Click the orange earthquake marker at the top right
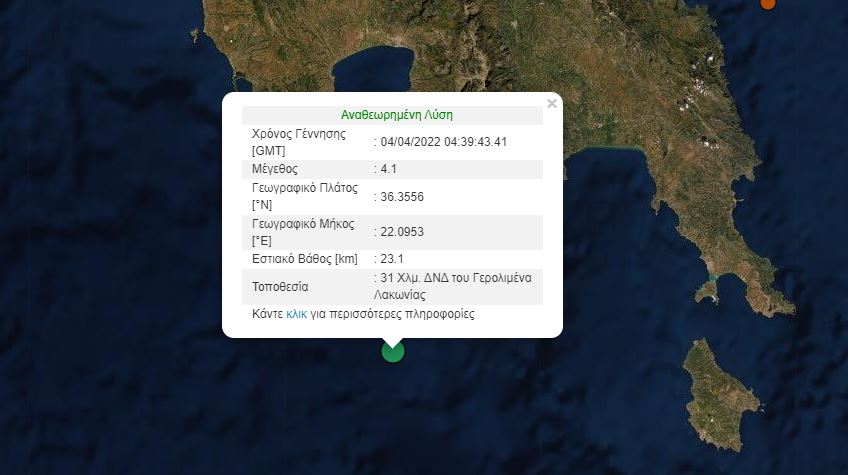 coord(768,3)
